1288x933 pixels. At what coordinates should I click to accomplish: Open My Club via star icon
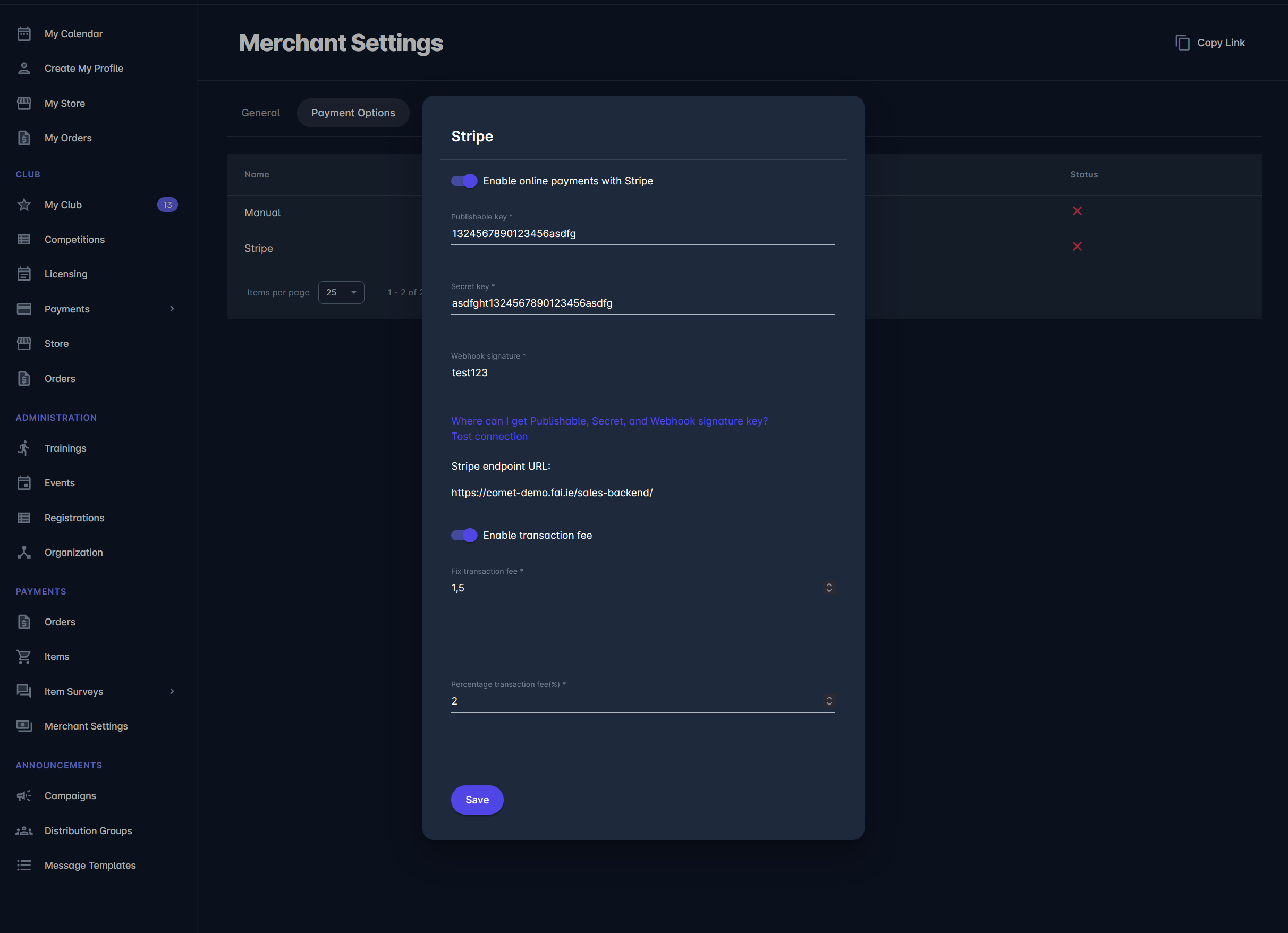point(24,205)
